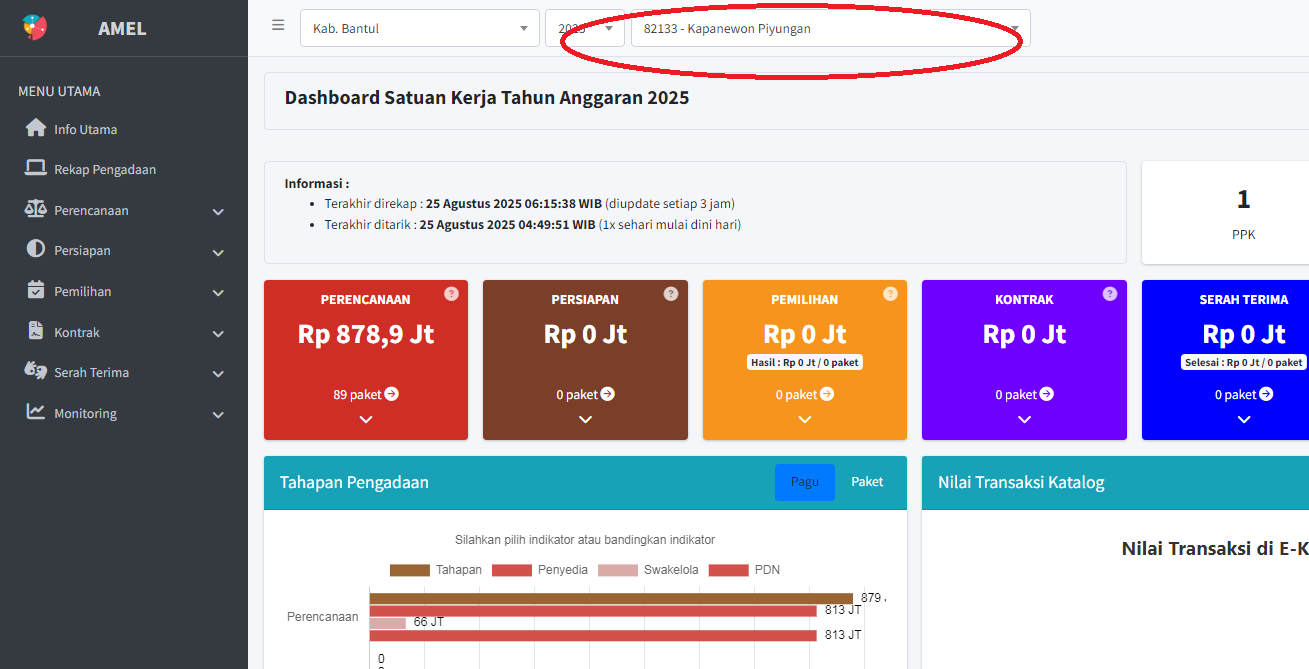Click the AMEL logo icon
This screenshot has height=669, width=1309.
[x=35, y=28]
